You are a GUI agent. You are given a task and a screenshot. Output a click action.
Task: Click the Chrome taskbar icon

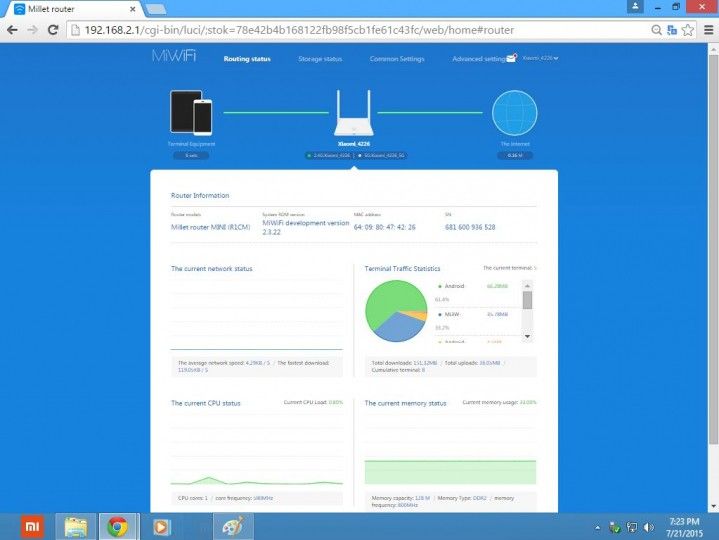(x=117, y=527)
